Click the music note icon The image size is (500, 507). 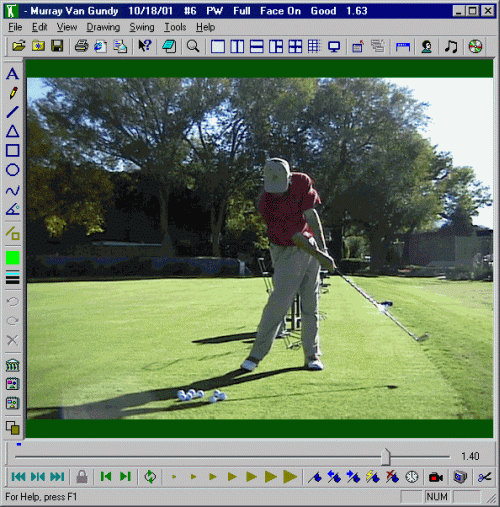pos(451,46)
